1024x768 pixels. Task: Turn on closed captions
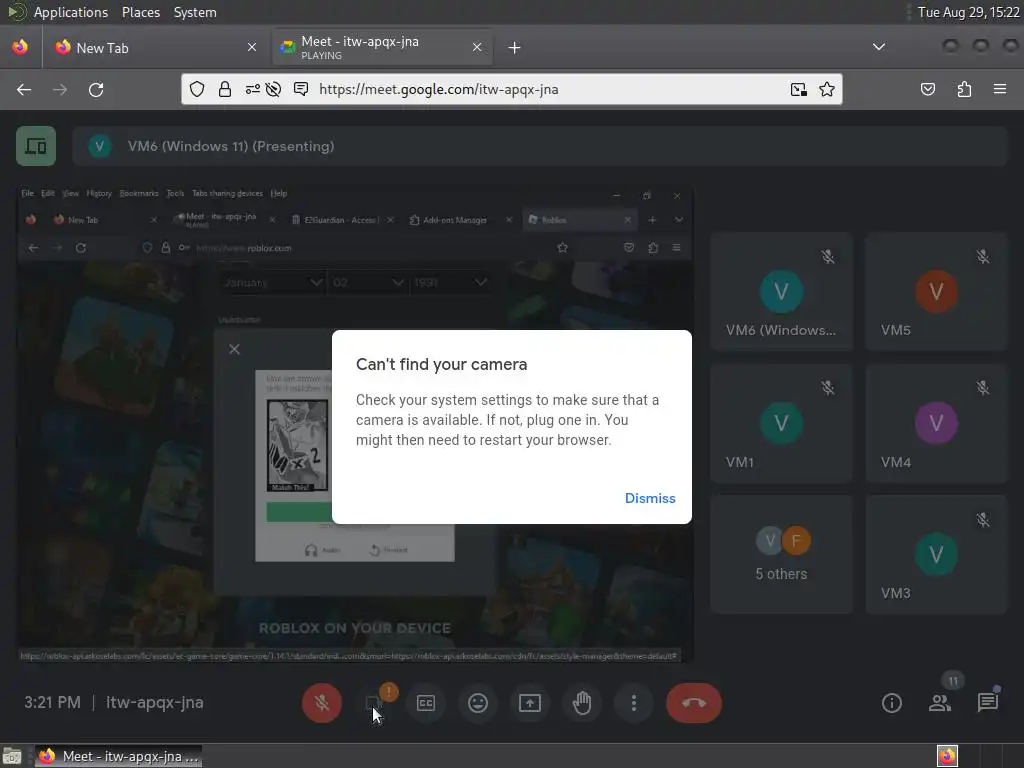click(x=426, y=703)
